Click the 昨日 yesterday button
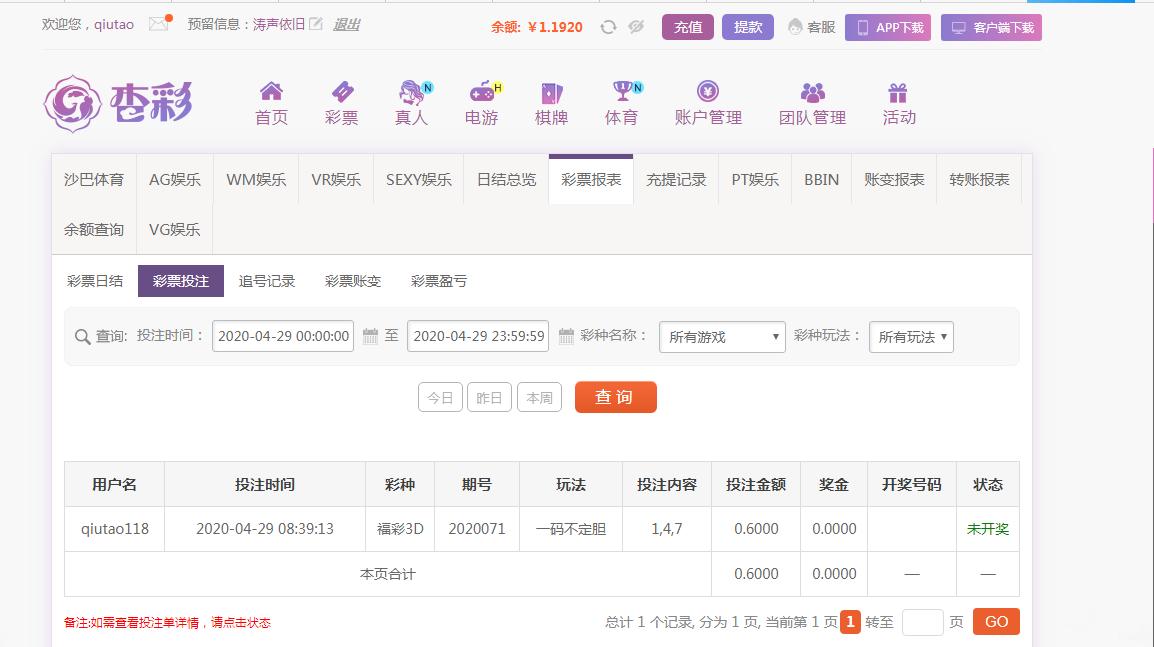The width and height of the screenshot is (1154, 647). [489, 397]
